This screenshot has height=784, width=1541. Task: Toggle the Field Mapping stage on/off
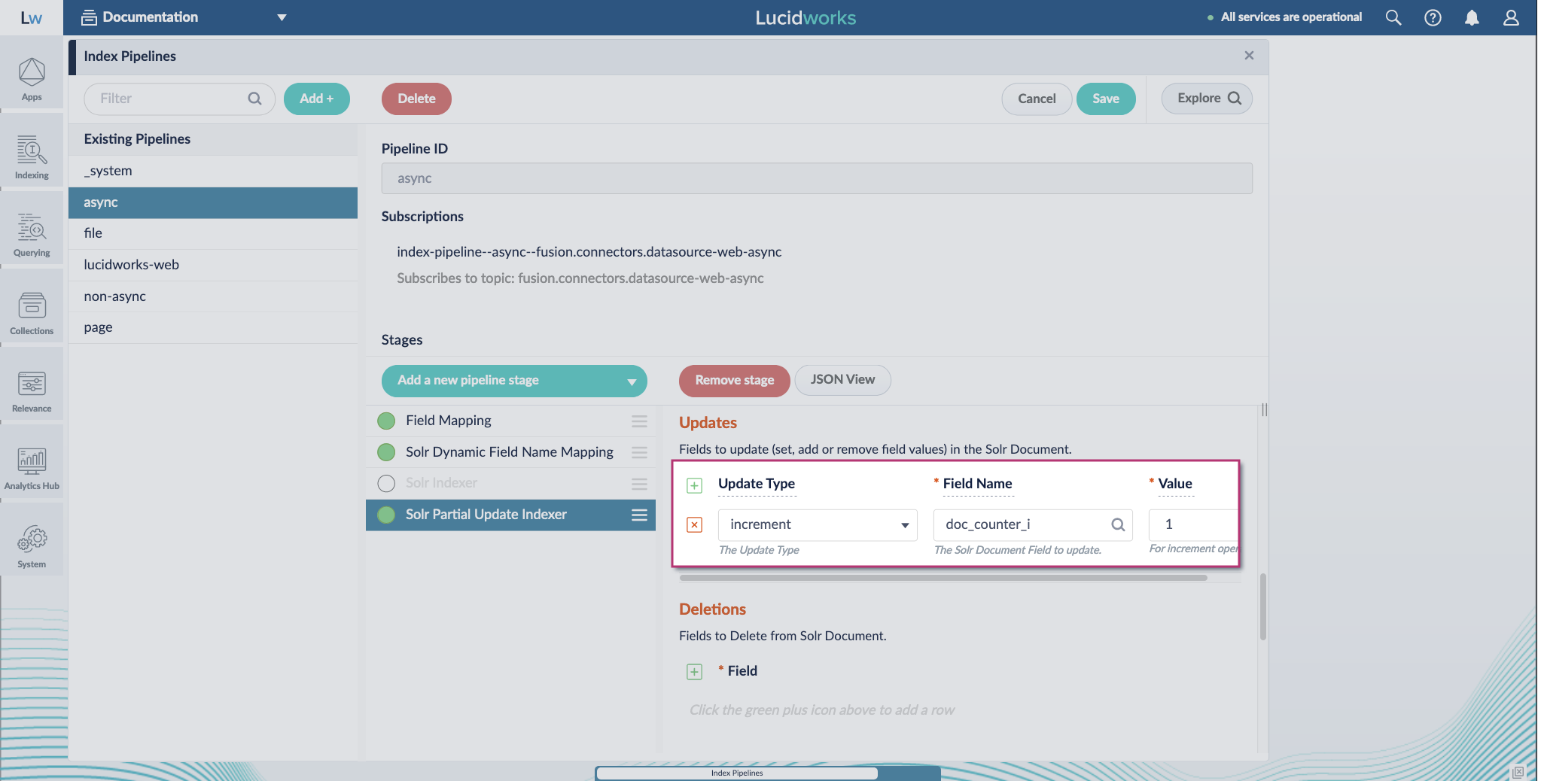(386, 421)
